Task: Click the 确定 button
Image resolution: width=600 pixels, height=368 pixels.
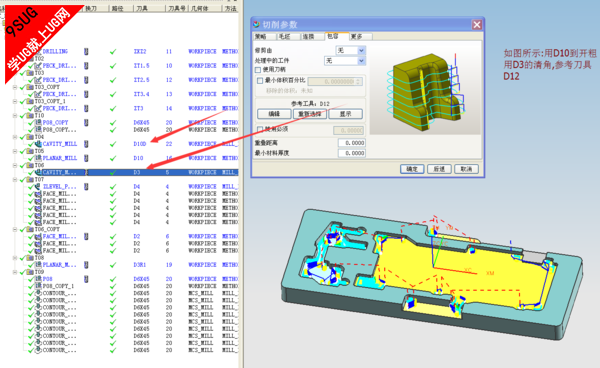Action: coord(412,169)
